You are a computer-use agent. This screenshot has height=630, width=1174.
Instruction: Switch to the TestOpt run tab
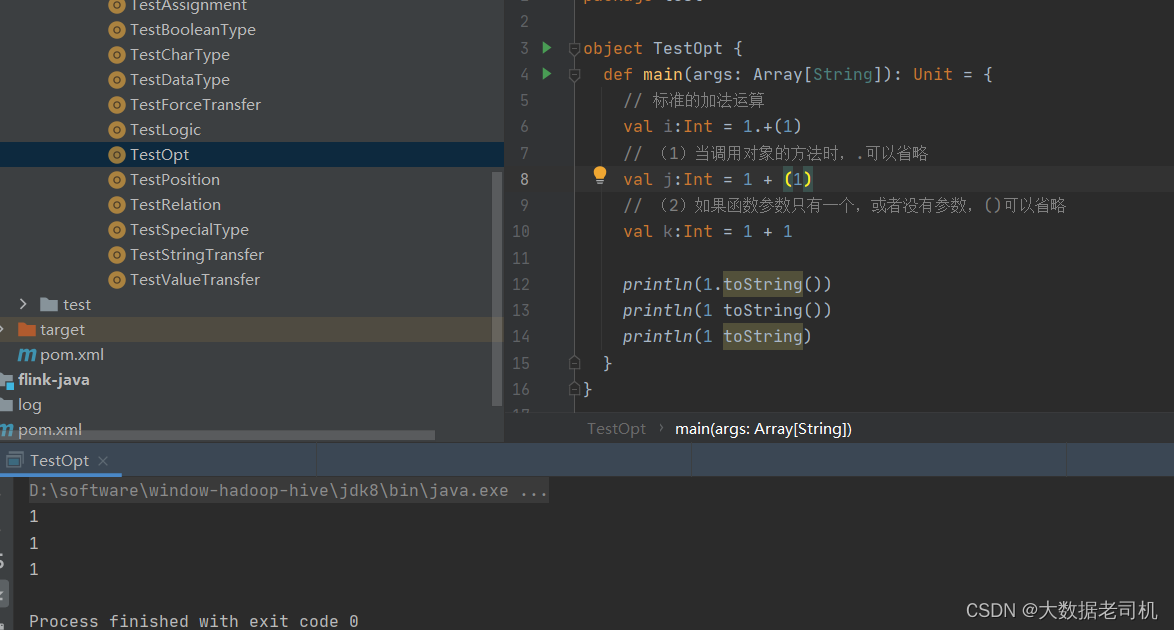(59, 461)
